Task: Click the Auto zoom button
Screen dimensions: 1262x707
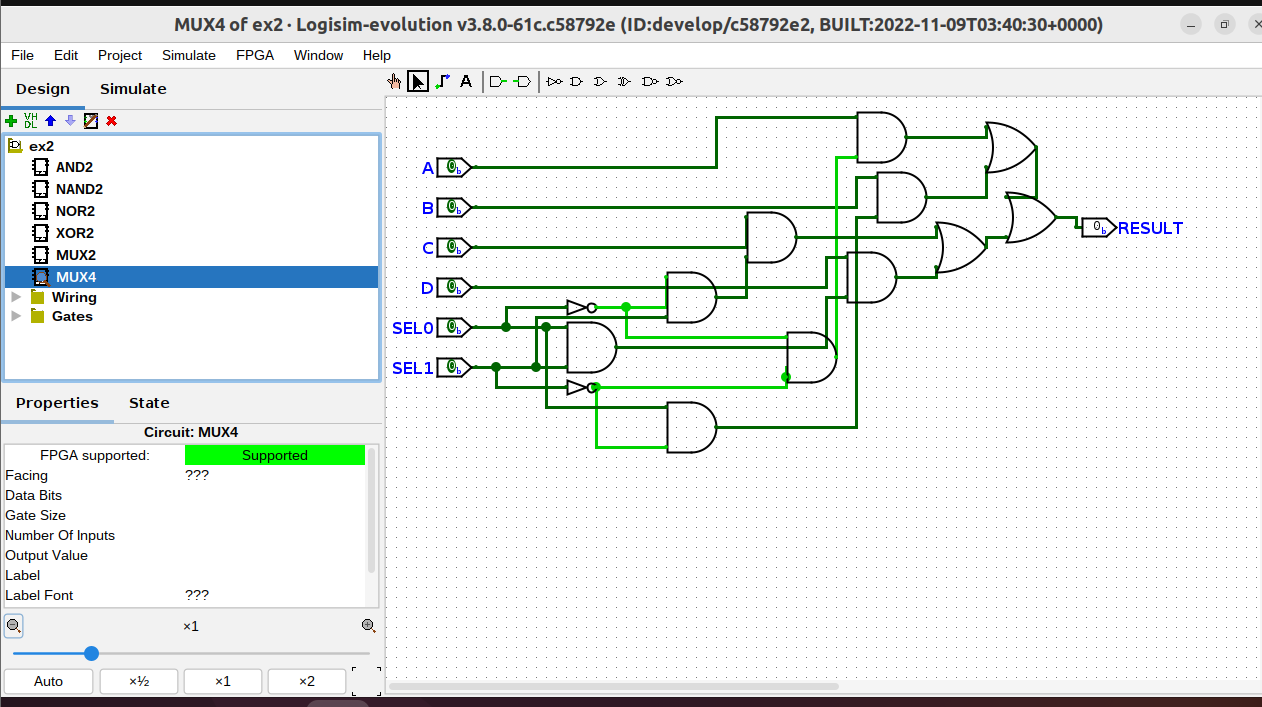Action: tap(48, 681)
